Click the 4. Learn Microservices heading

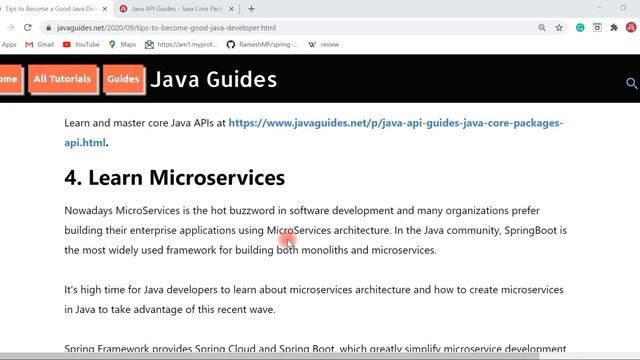175,178
